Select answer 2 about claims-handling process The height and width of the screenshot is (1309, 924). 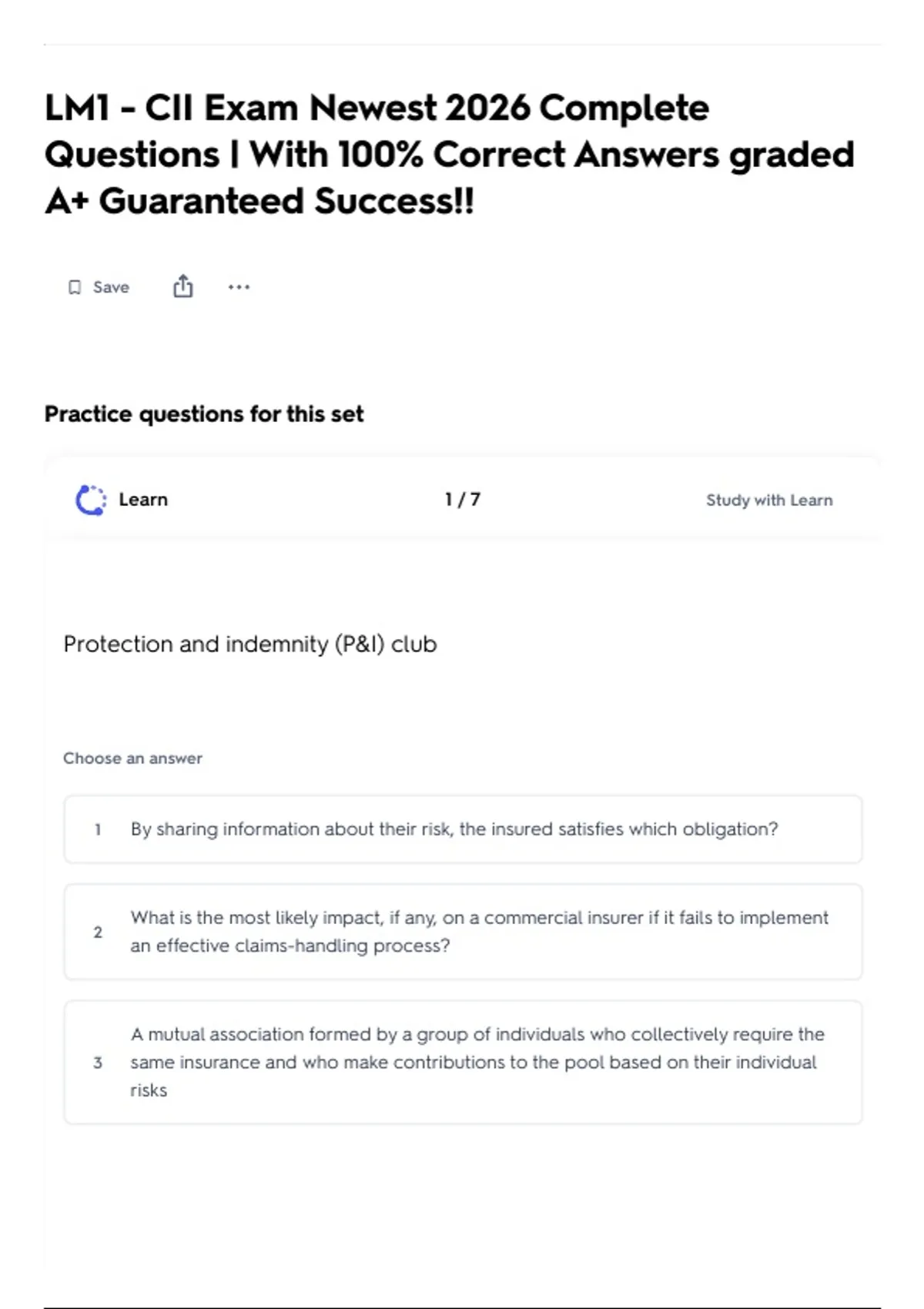click(463, 932)
